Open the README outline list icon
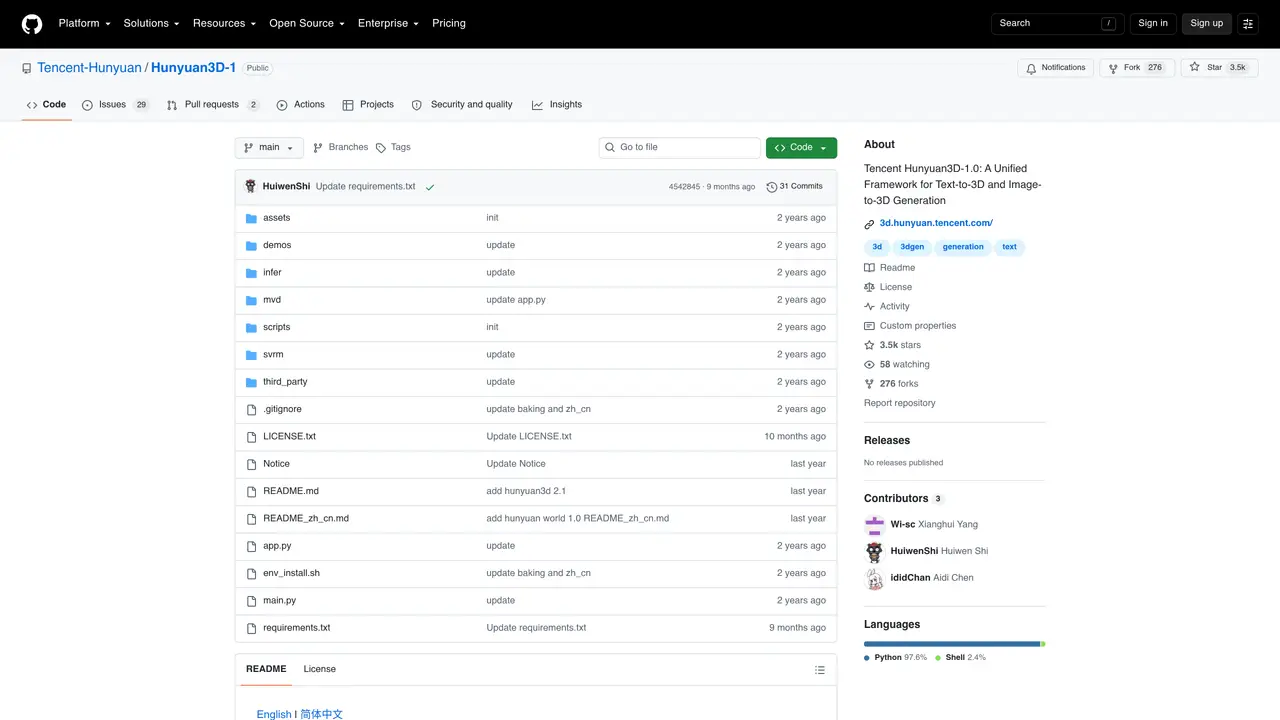The image size is (1280, 720). pos(820,670)
